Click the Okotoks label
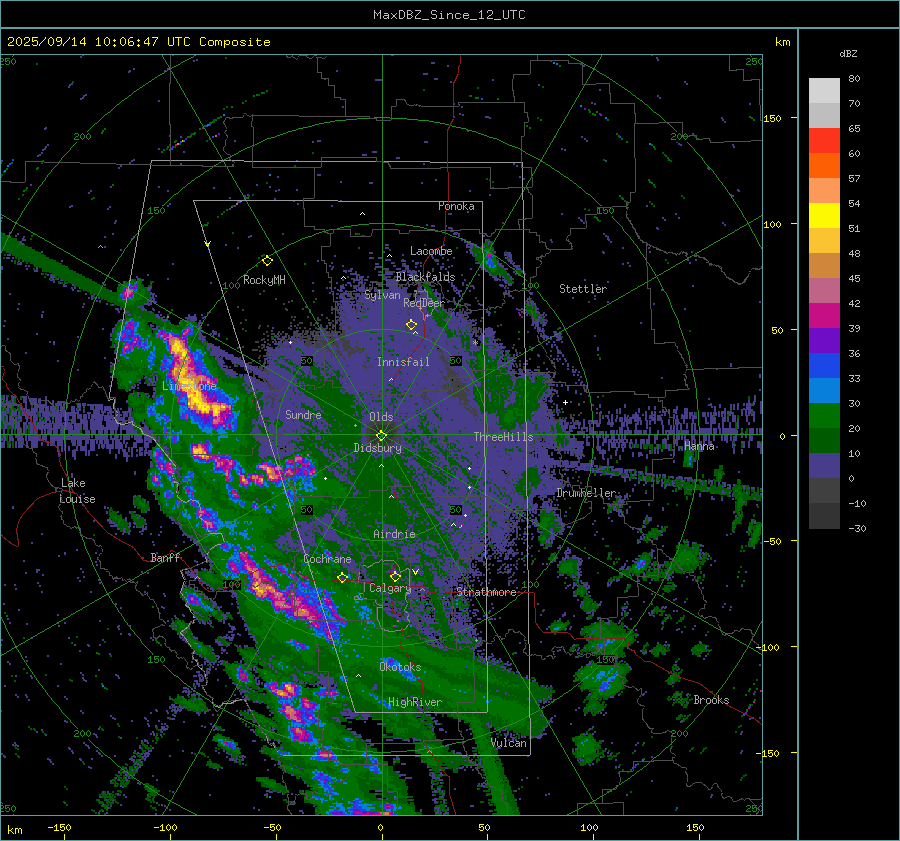The height and width of the screenshot is (841, 900). [400, 667]
